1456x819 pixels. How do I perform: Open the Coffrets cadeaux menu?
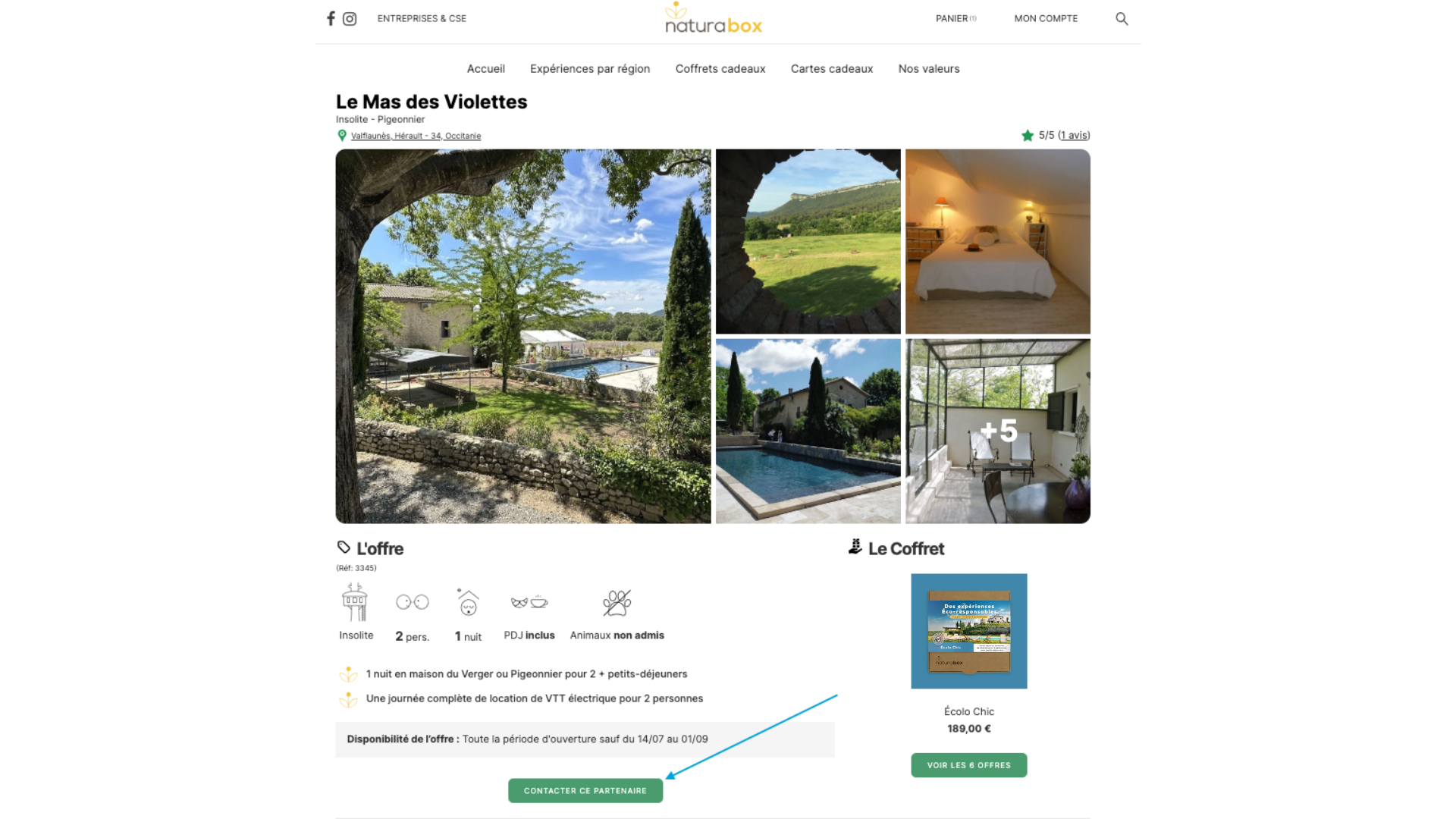coord(720,69)
